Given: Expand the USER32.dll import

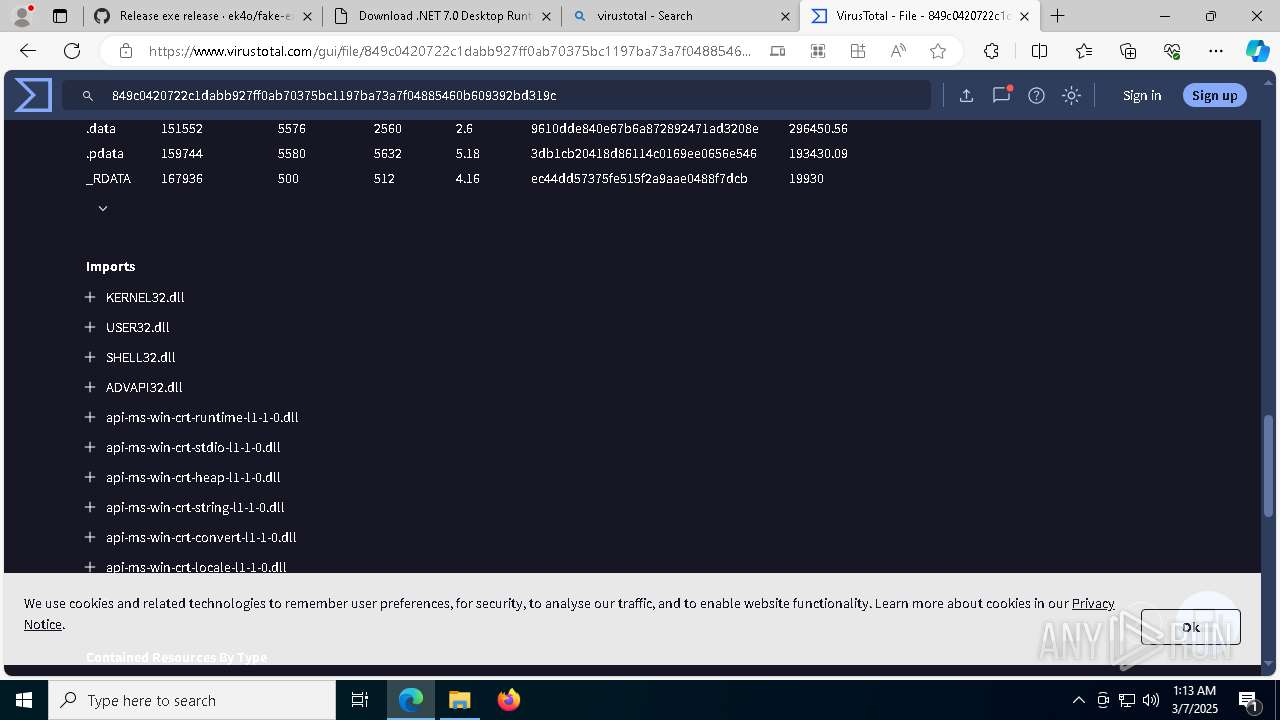Looking at the screenshot, I should [x=90, y=327].
